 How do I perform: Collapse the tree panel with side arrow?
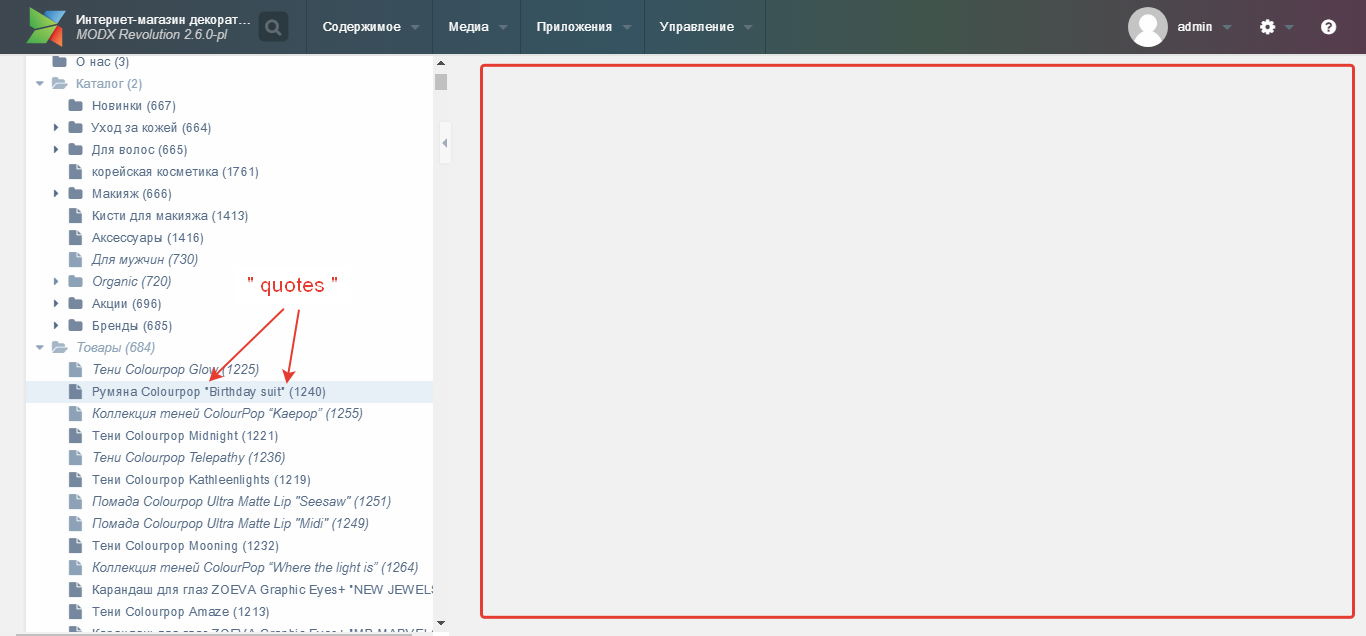445,143
